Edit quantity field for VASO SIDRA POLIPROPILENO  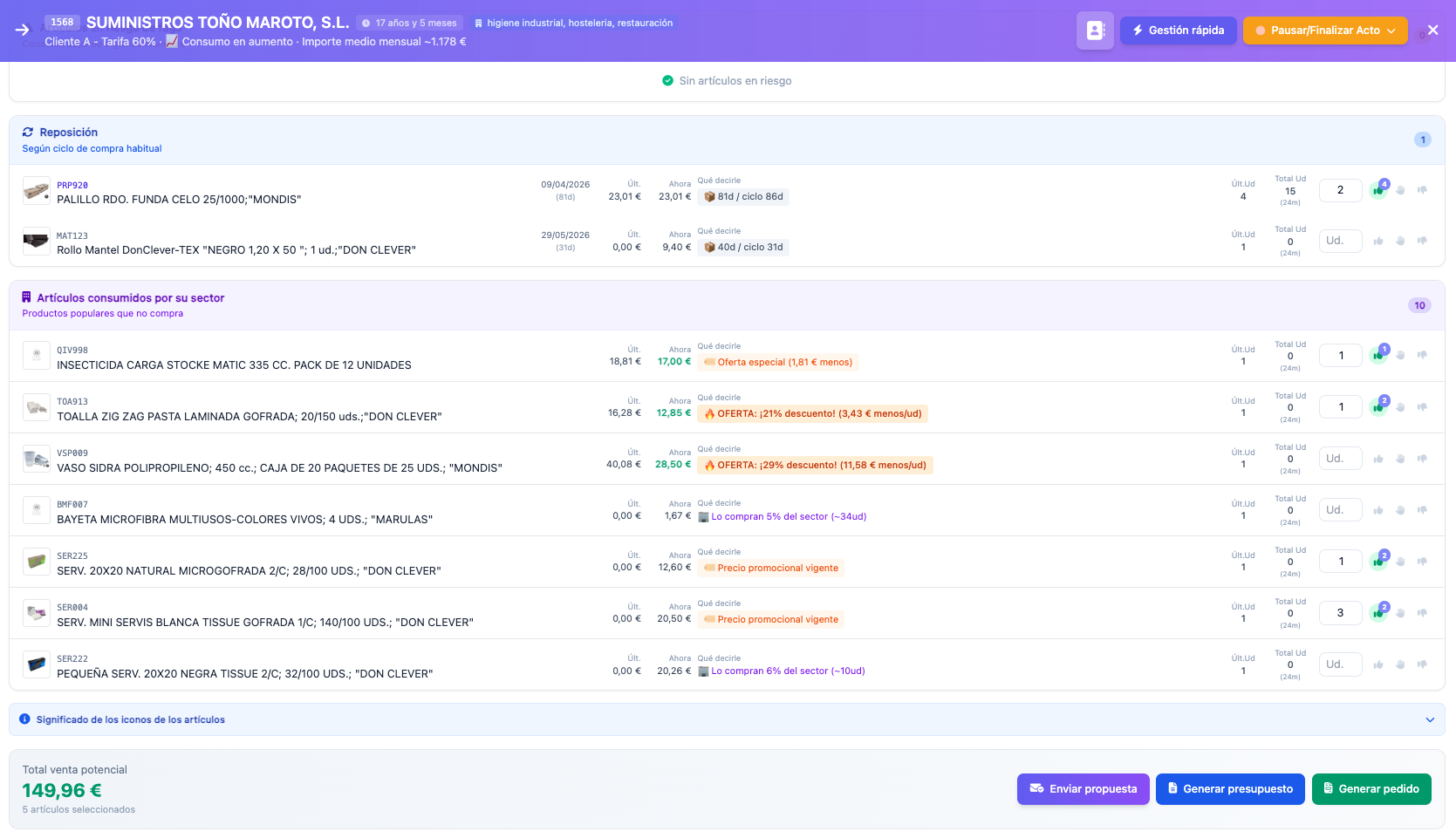coord(1341,459)
